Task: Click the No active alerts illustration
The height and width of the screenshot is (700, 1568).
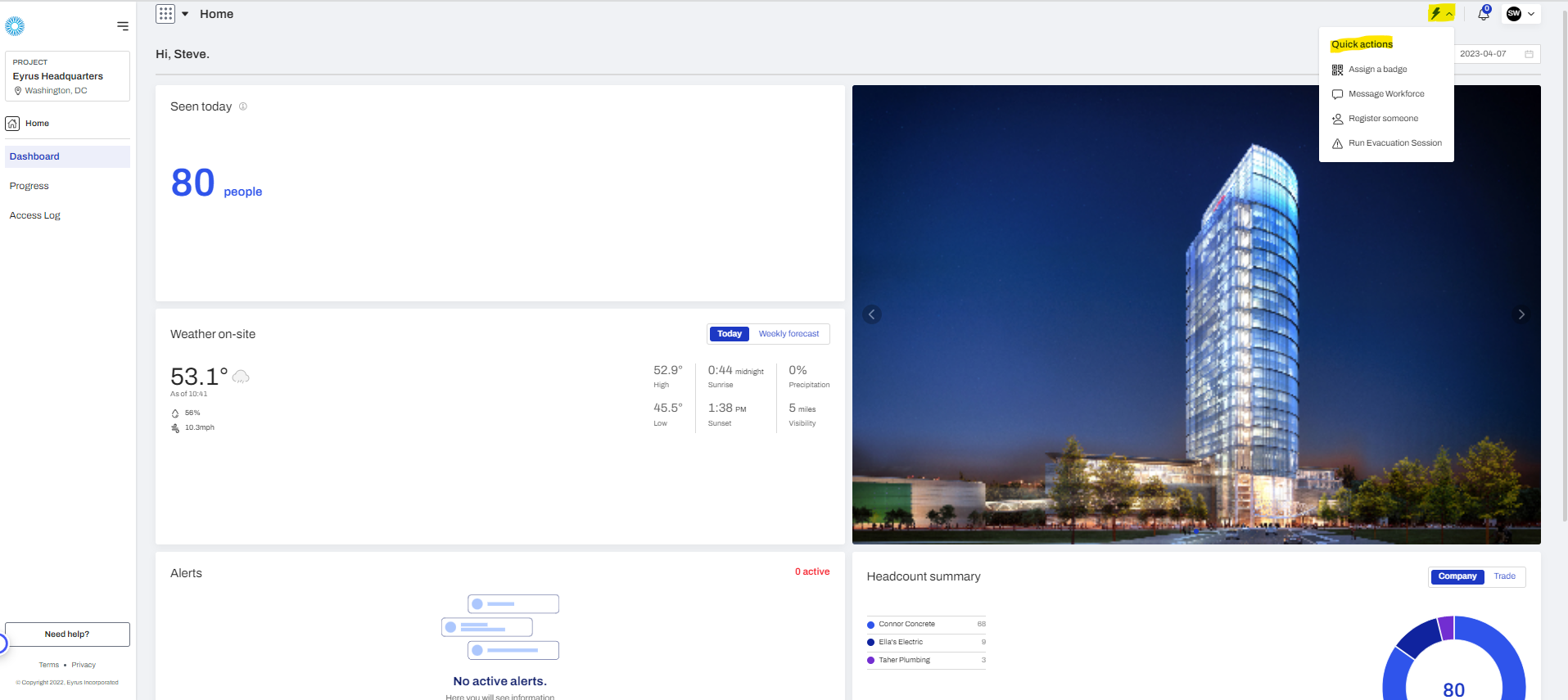Action: tap(500, 627)
